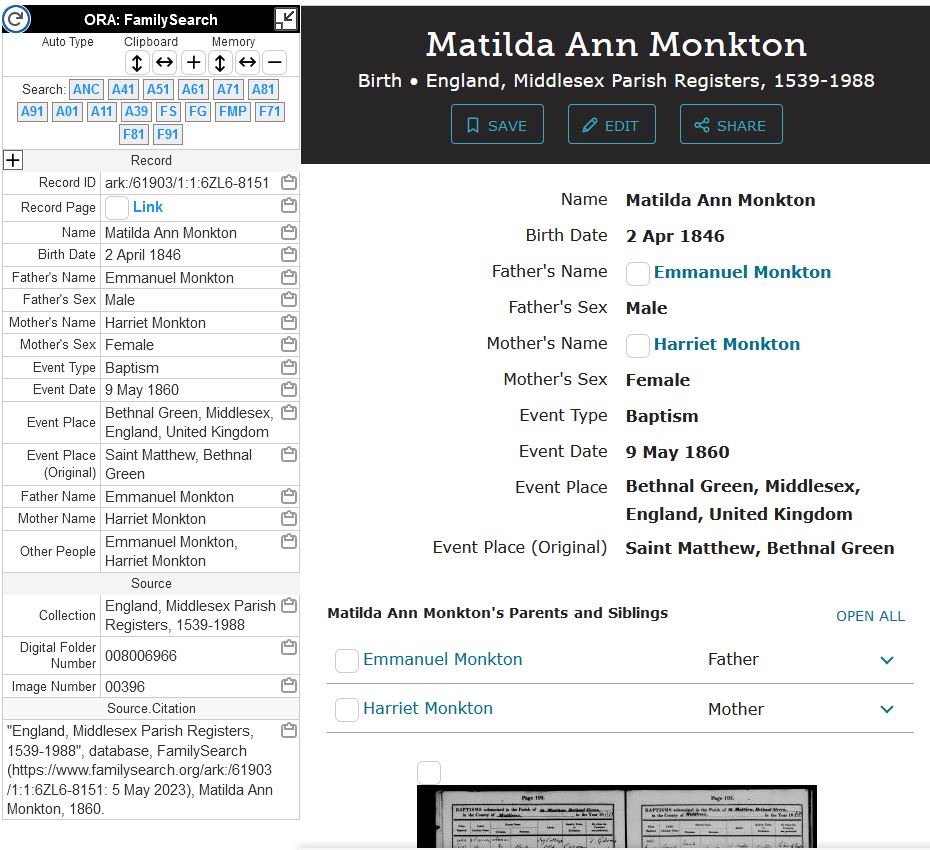Click the Clipboard horizontal arrows icon
The width and height of the screenshot is (930, 850).
pos(165,63)
